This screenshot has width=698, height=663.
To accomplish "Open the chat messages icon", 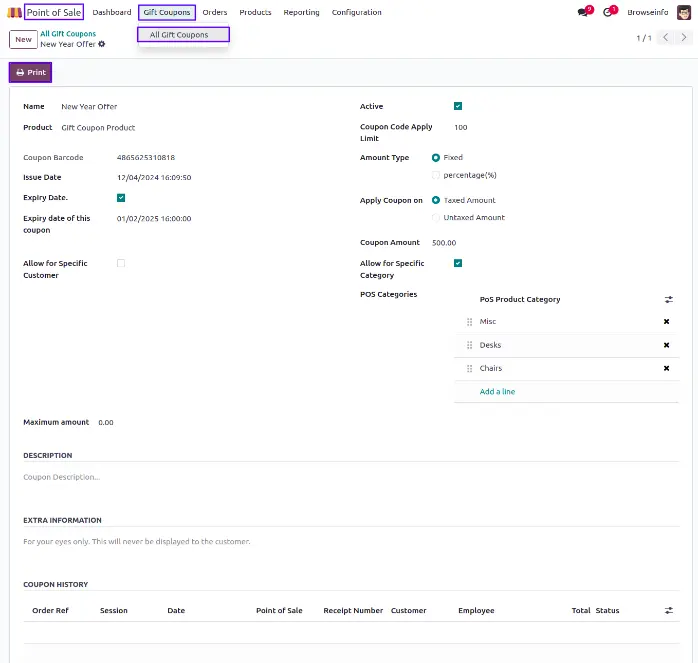I will tap(583, 12).
